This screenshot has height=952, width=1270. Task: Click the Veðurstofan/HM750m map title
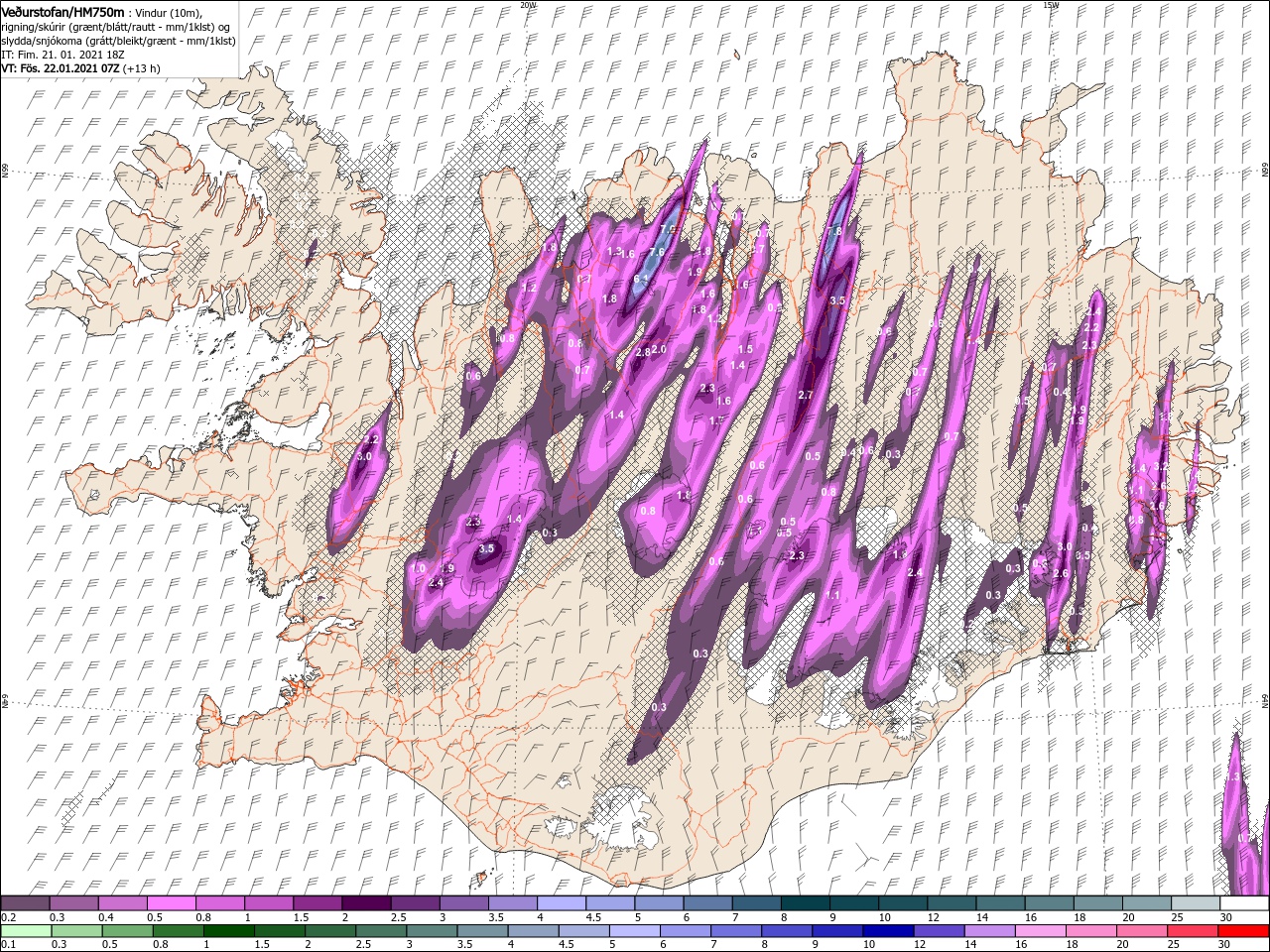coord(63,11)
